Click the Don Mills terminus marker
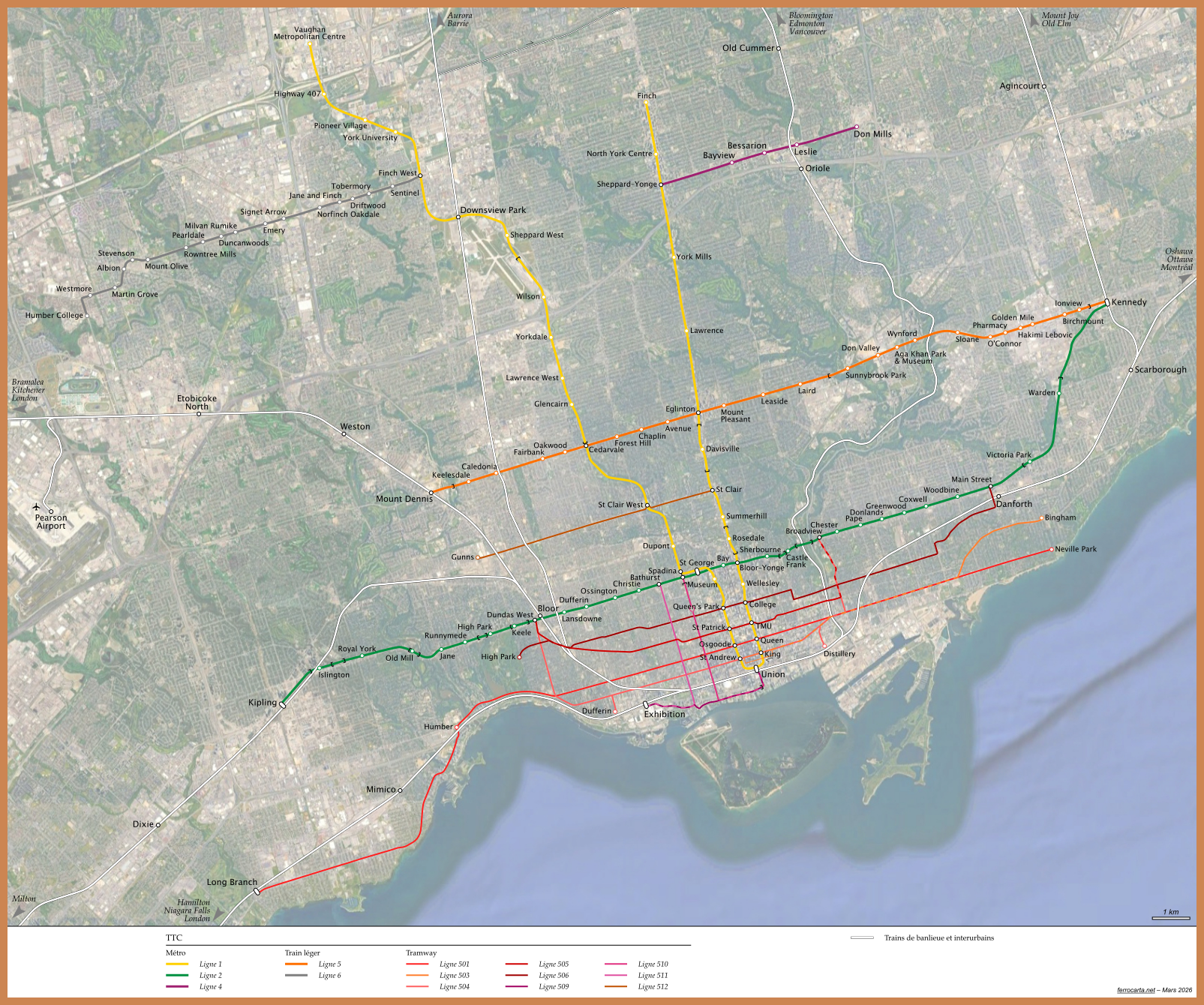 pos(857,127)
